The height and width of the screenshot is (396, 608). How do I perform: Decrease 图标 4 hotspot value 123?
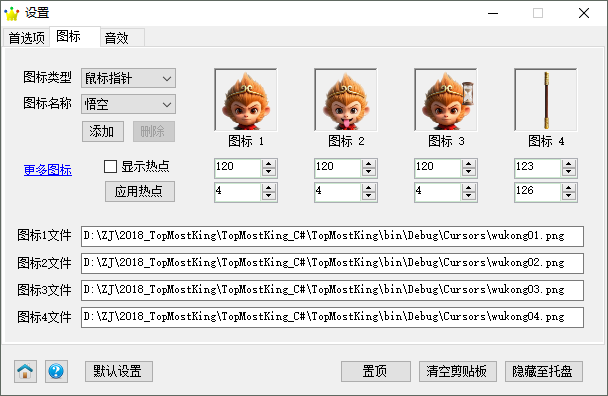click(x=569, y=172)
